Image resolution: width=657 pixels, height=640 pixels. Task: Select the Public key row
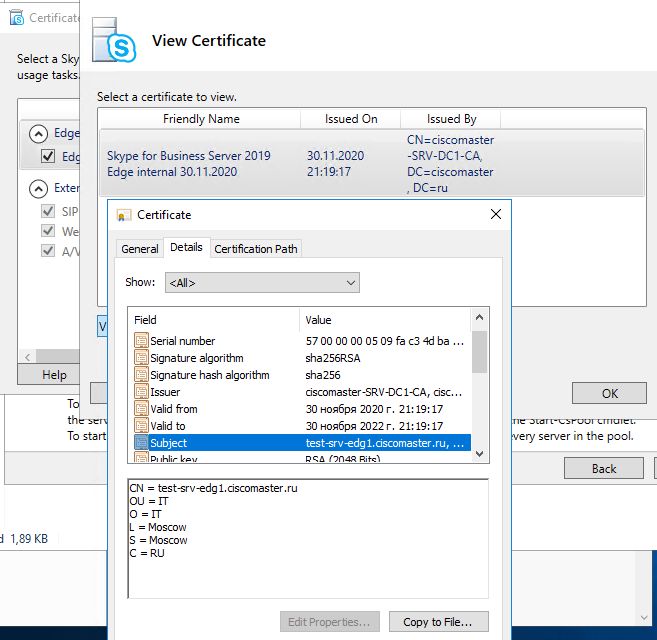pyautogui.click(x=300, y=458)
